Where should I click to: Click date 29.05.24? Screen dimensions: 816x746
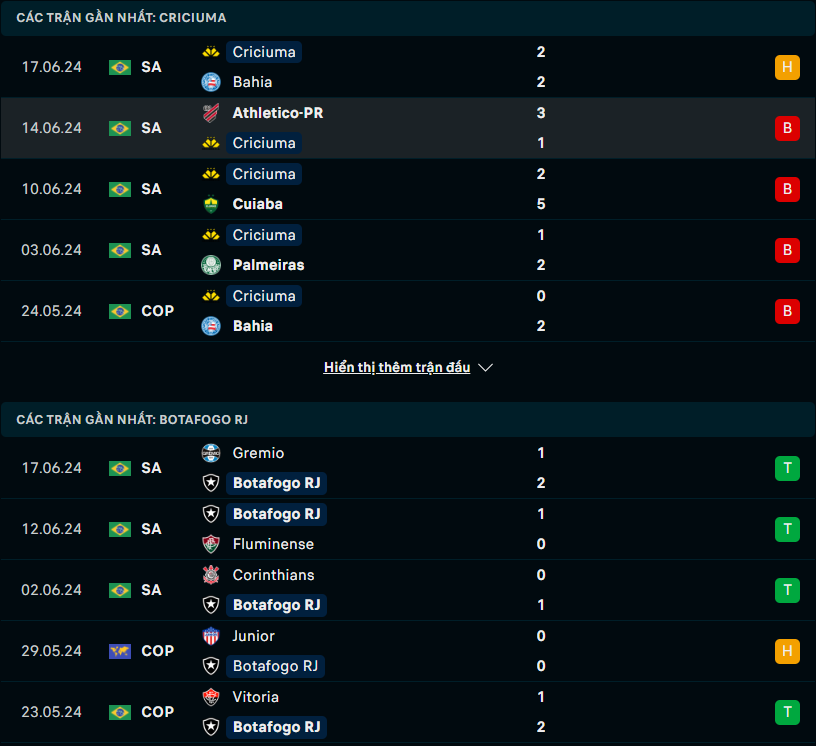pyautogui.click(x=52, y=651)
